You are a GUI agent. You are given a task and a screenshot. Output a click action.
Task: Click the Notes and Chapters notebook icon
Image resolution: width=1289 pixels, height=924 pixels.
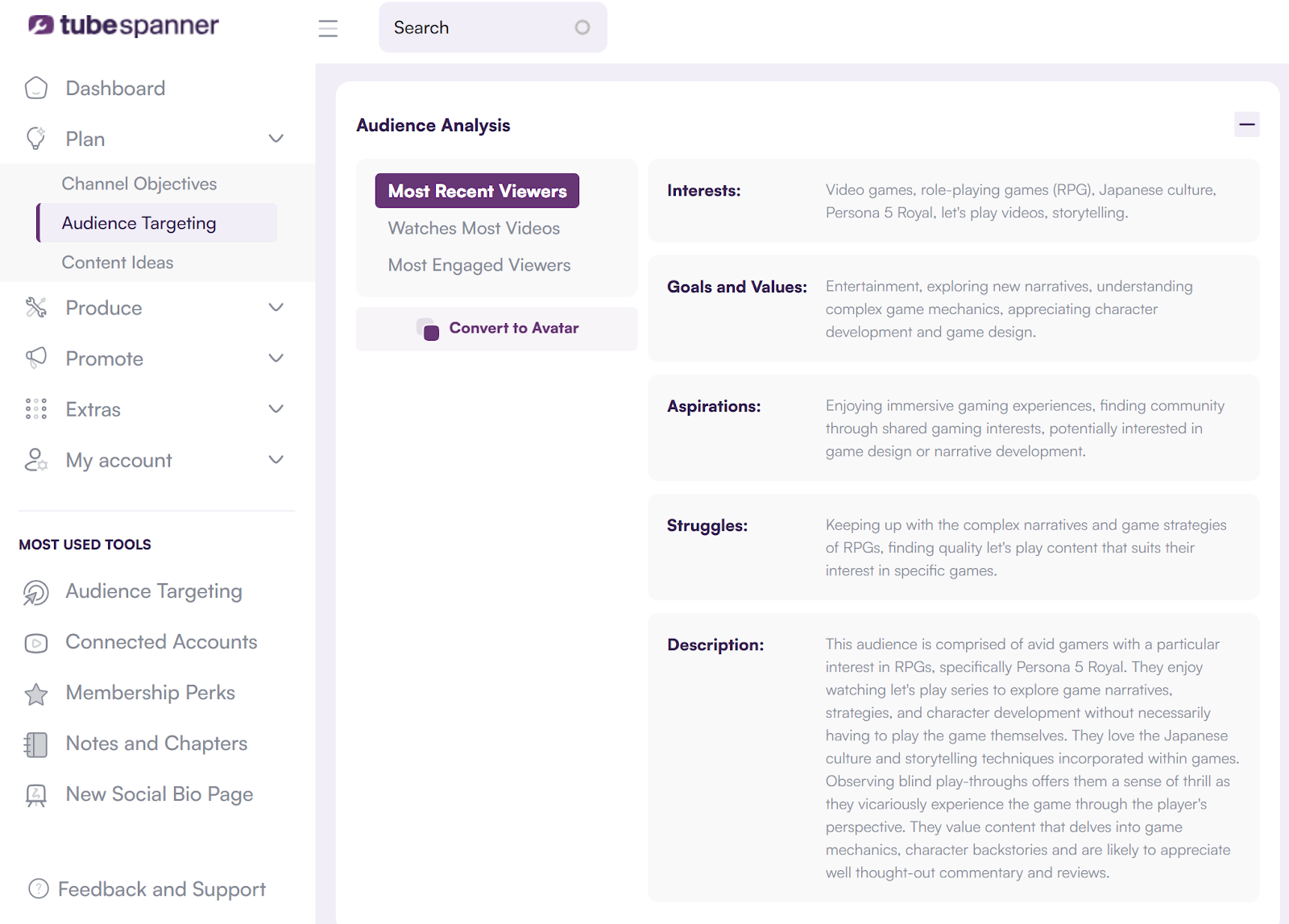tap(36, 744)
